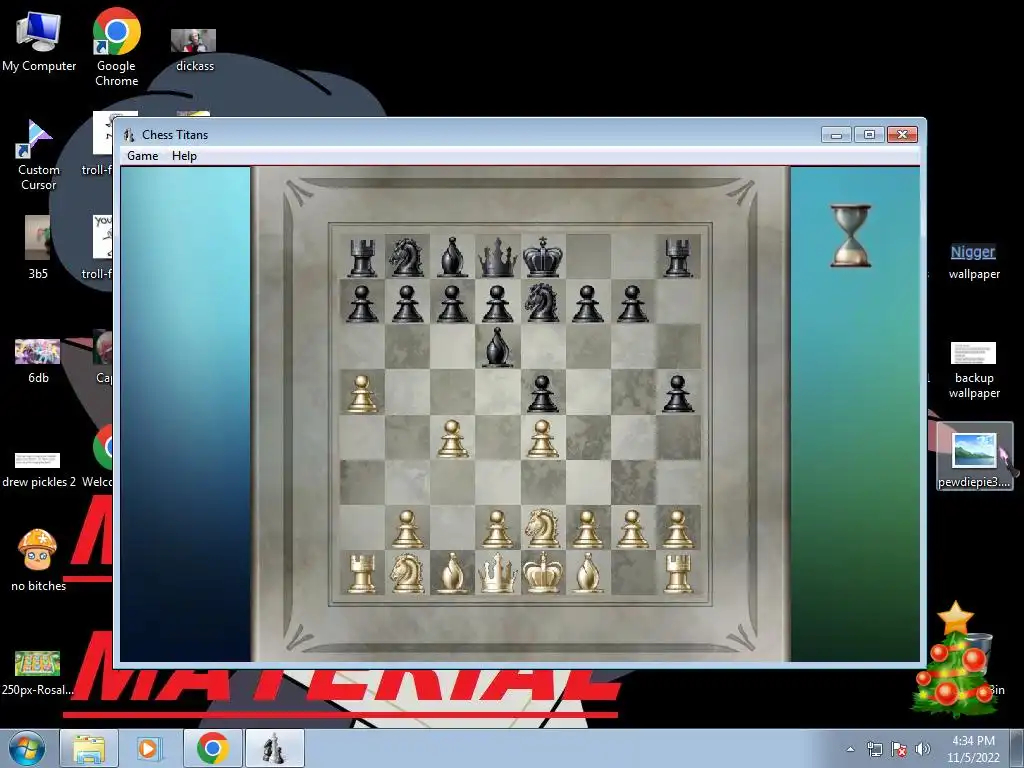
Task: Select the 6db image on desktop
Action: [x=38, y=361]
